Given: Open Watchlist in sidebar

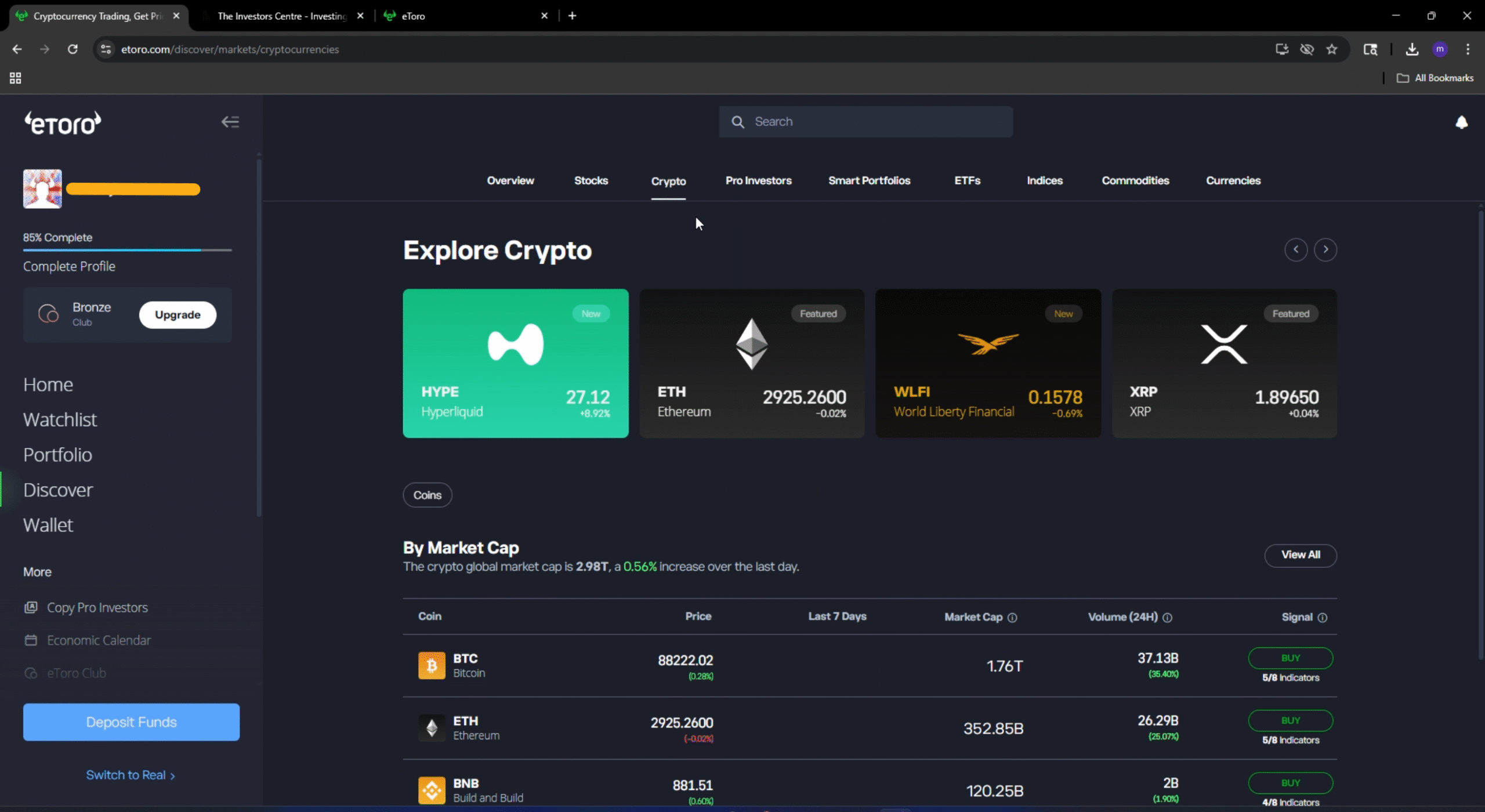Looking at the screenshot, I should coord(60,419).
